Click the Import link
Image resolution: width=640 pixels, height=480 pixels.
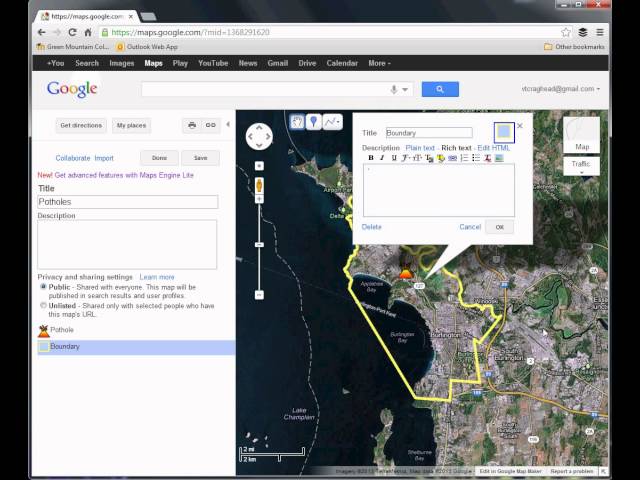(x=104, y=158)
